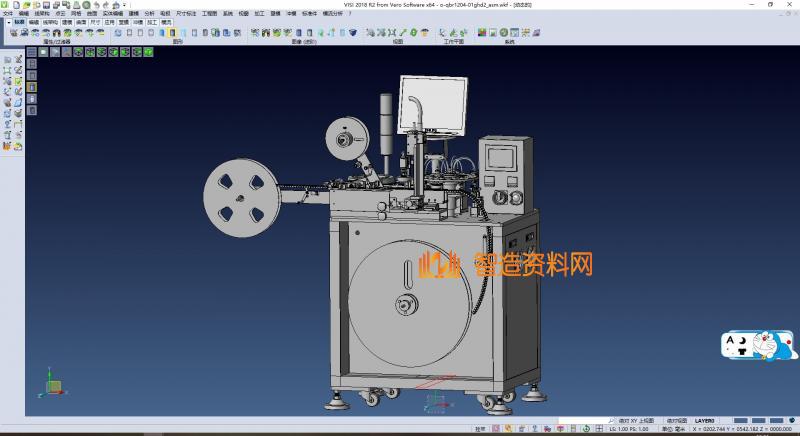Click the dark blue cube icon in the 图像 group

coord(353,33)
